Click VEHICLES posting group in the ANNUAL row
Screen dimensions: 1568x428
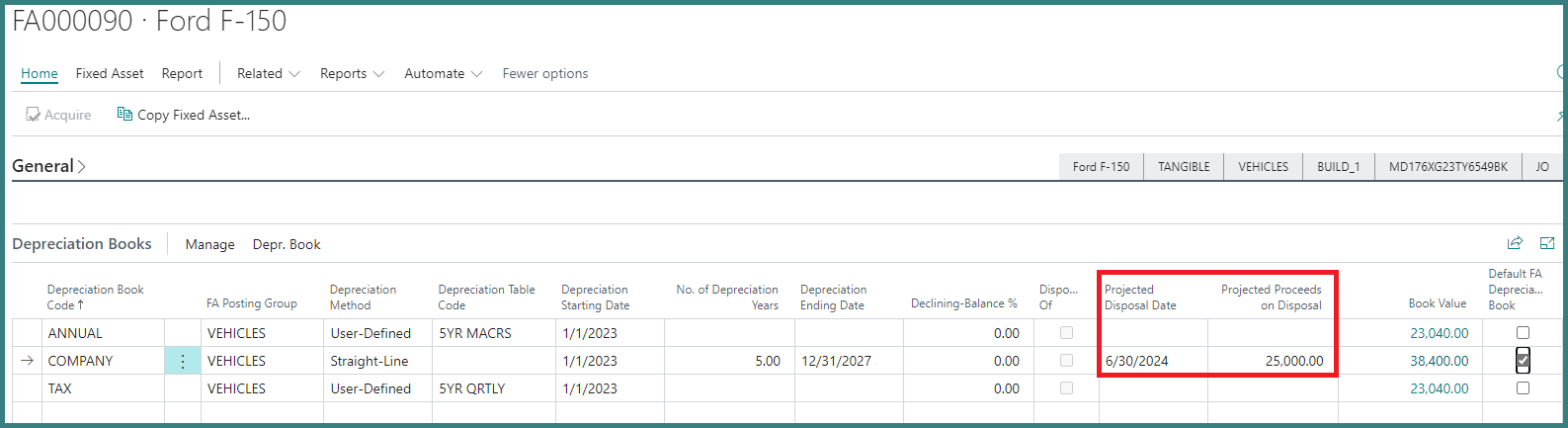pos(236,333)
